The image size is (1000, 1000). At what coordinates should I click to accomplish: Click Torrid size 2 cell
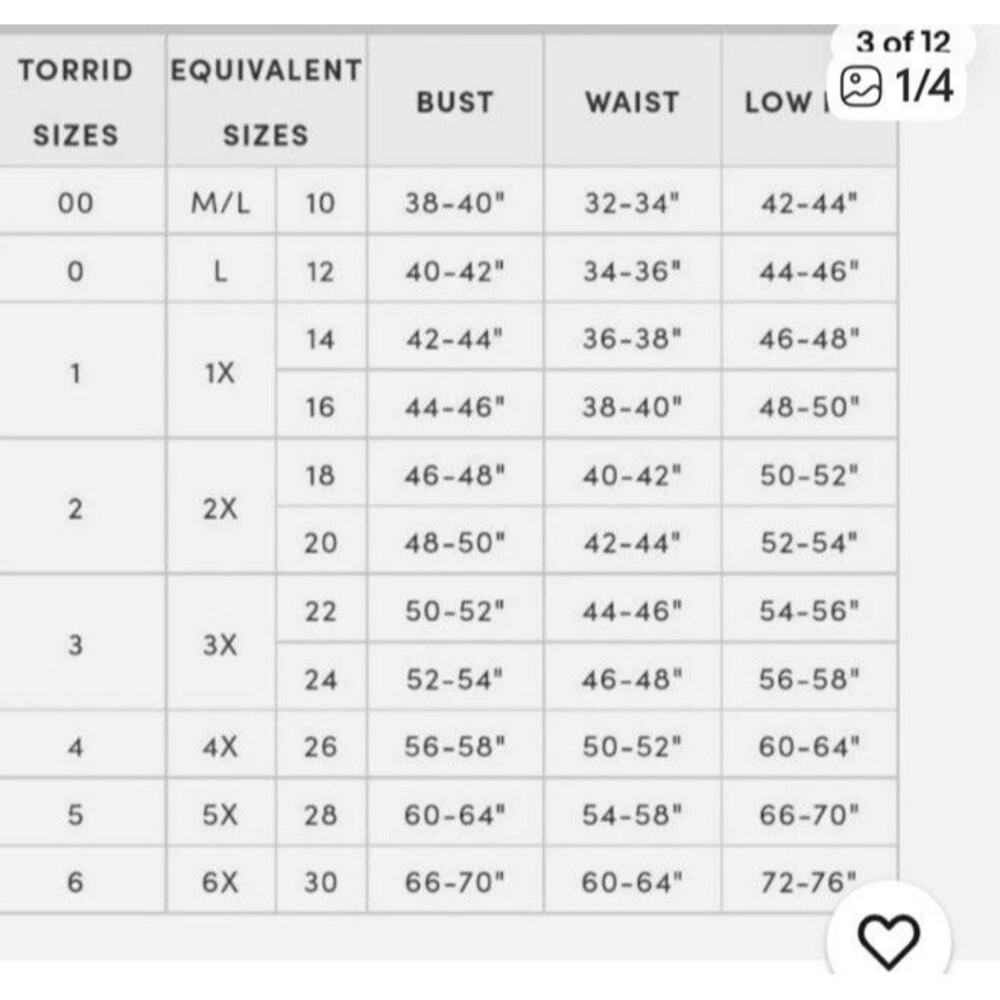point(76,509)
